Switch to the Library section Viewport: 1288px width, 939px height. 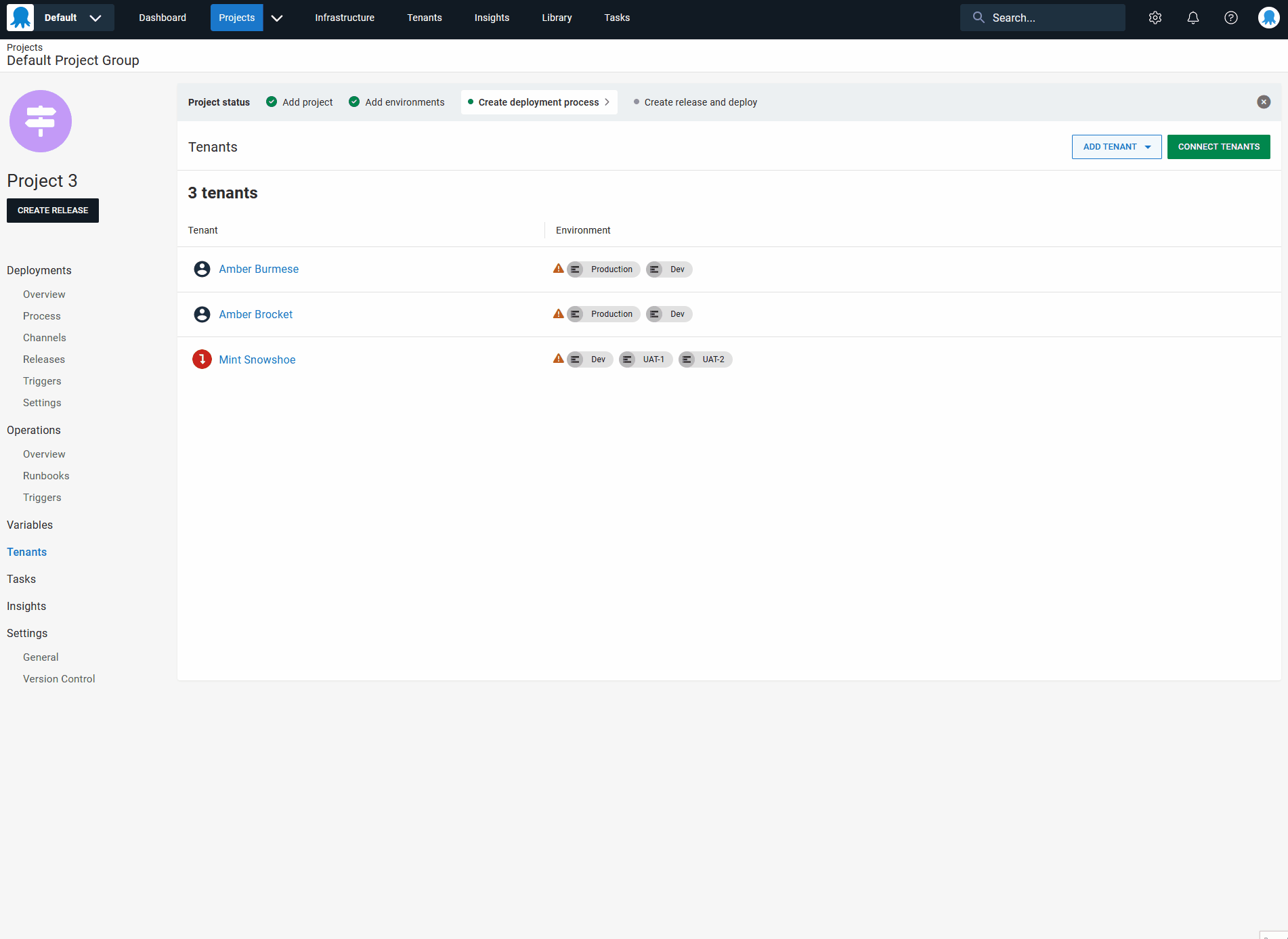(x=556, y=18)
